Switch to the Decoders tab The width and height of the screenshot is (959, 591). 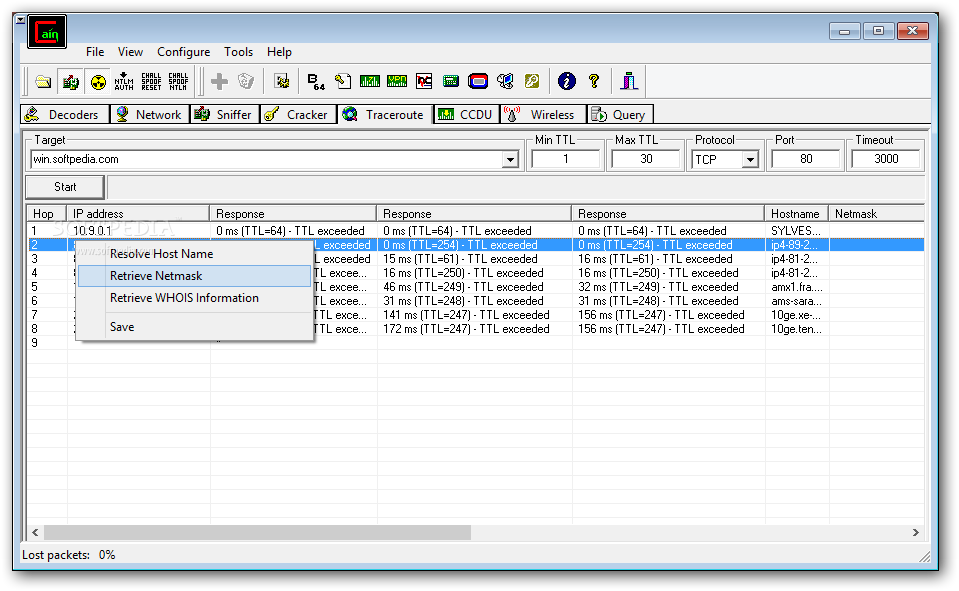pyautogui.click(x=65, y=114)
